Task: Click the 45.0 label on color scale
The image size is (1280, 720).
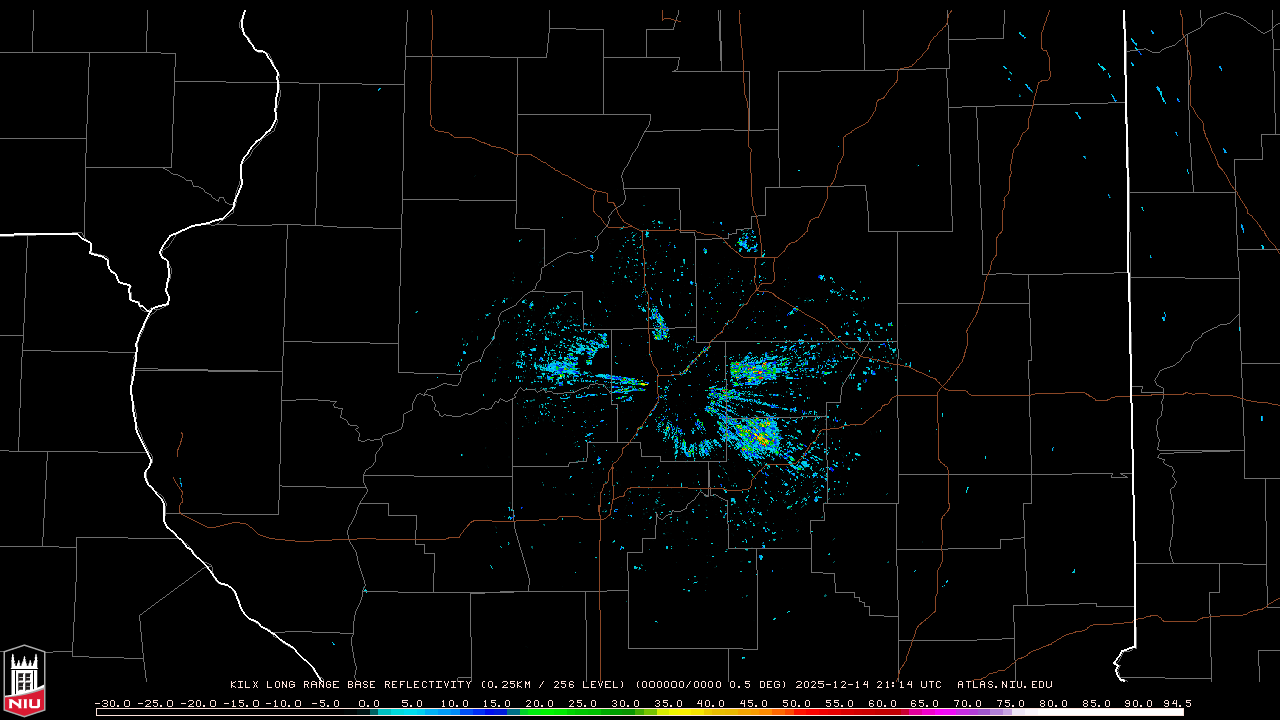Action: pos(754,703)
